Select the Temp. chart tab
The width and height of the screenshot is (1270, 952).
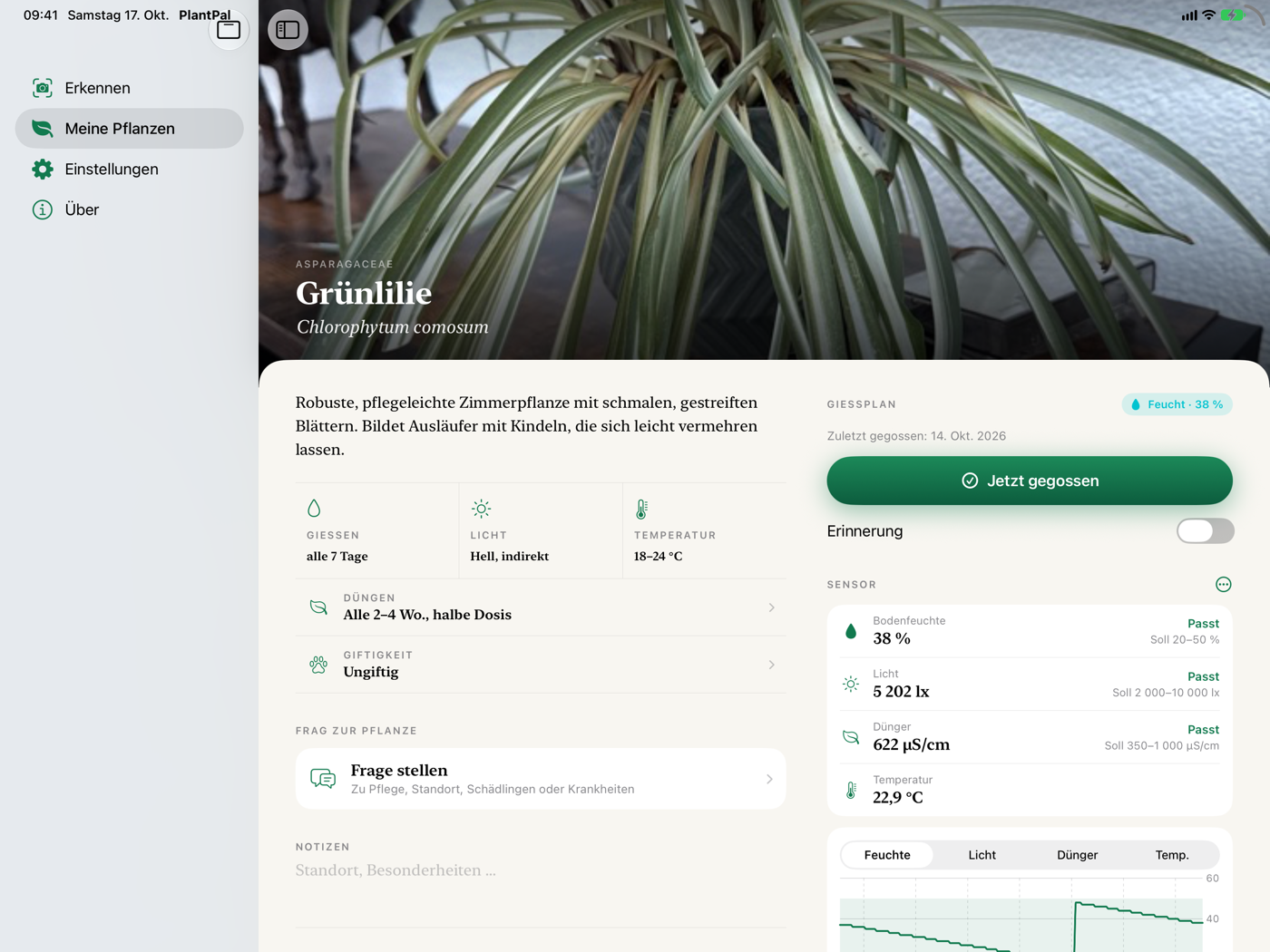pyautogui.click(x=1171, y=855)
